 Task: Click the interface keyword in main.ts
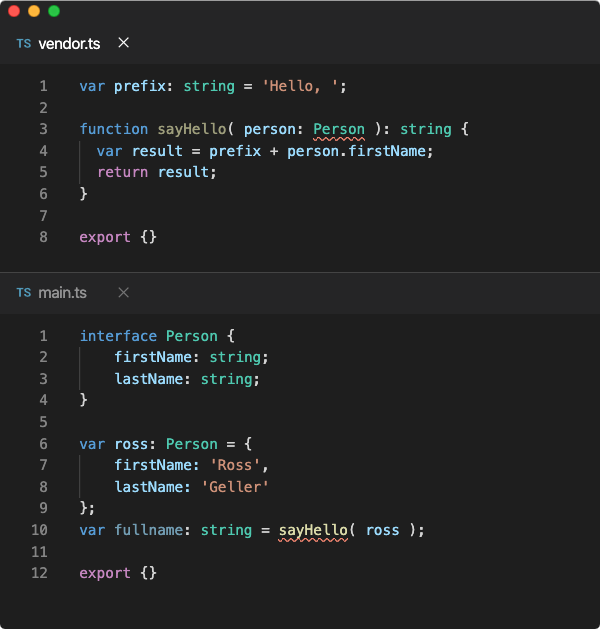click(118, 336)
